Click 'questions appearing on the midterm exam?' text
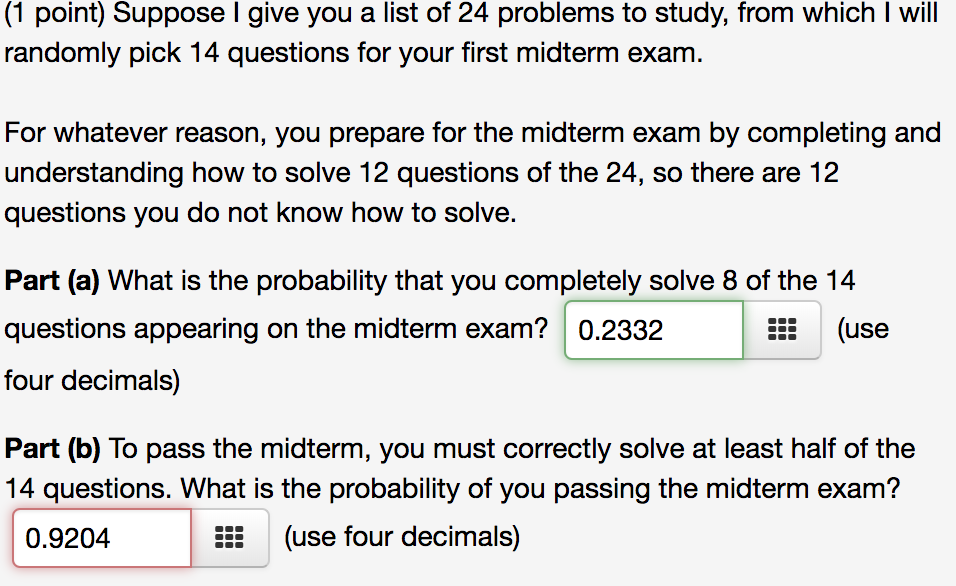The height and width of the screenshot is (586, 956). click(x=276, y=329)
